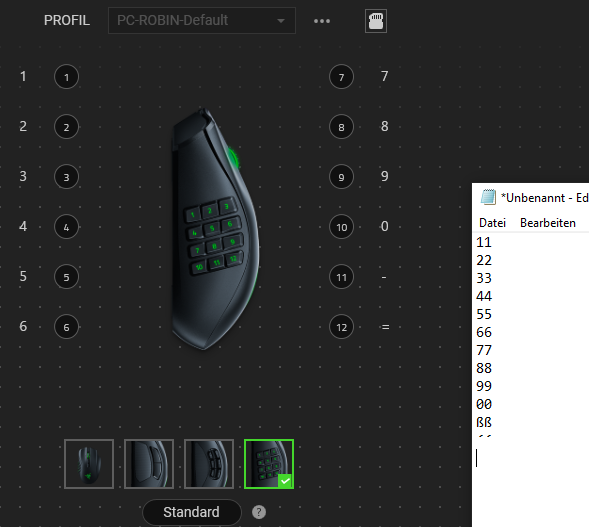This screenshot has height=527, width=589.
Task: Click the Standard button
Action: point(192,512)
